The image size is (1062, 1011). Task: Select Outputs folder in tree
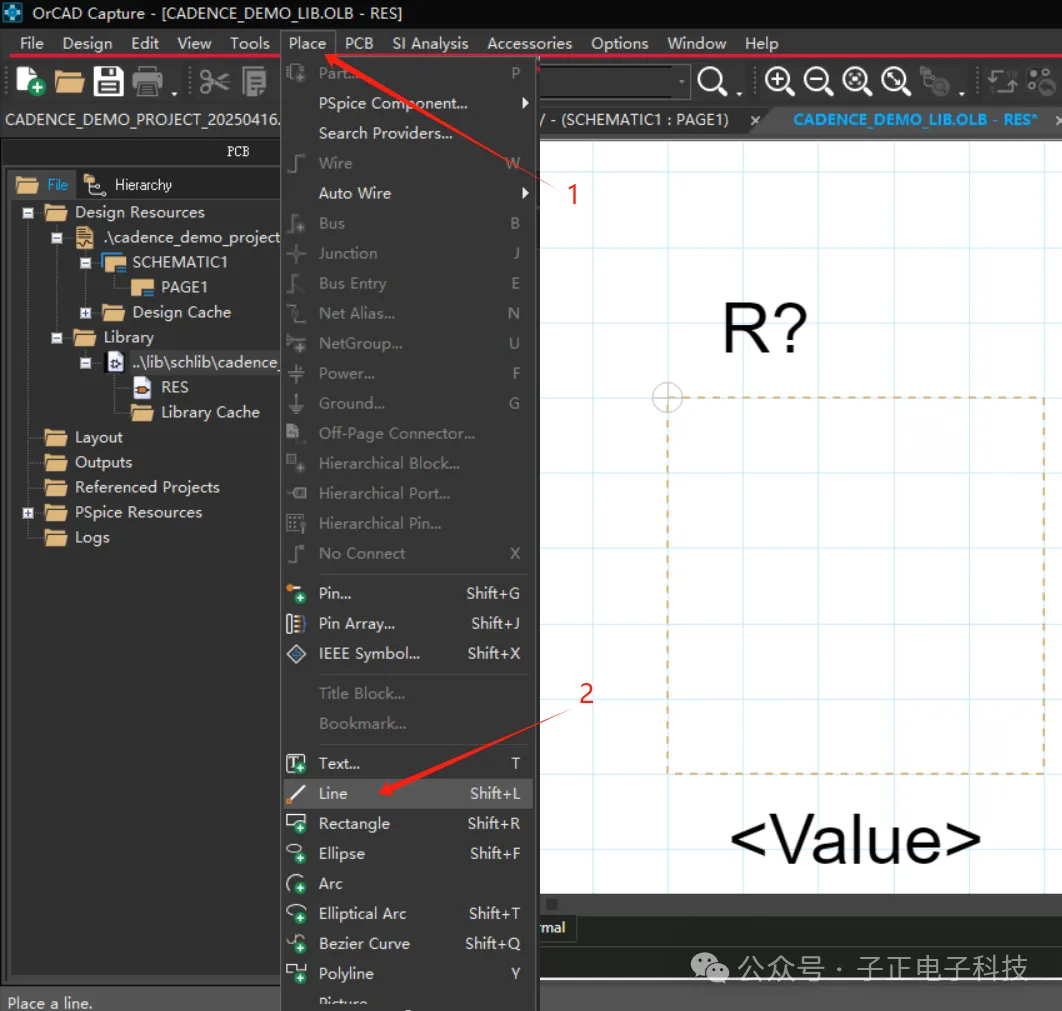(x=103, y=463)
